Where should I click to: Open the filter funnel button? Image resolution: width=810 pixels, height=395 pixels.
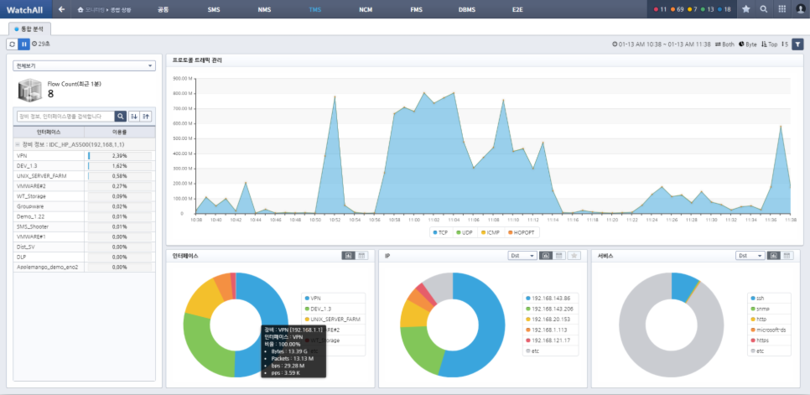click(798, 44)
